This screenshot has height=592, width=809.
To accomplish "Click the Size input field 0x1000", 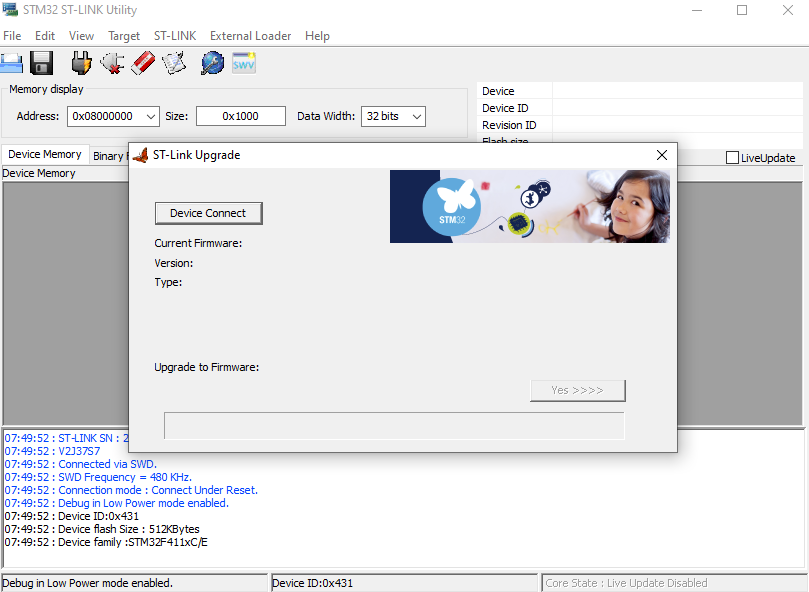I will [240, 117].
